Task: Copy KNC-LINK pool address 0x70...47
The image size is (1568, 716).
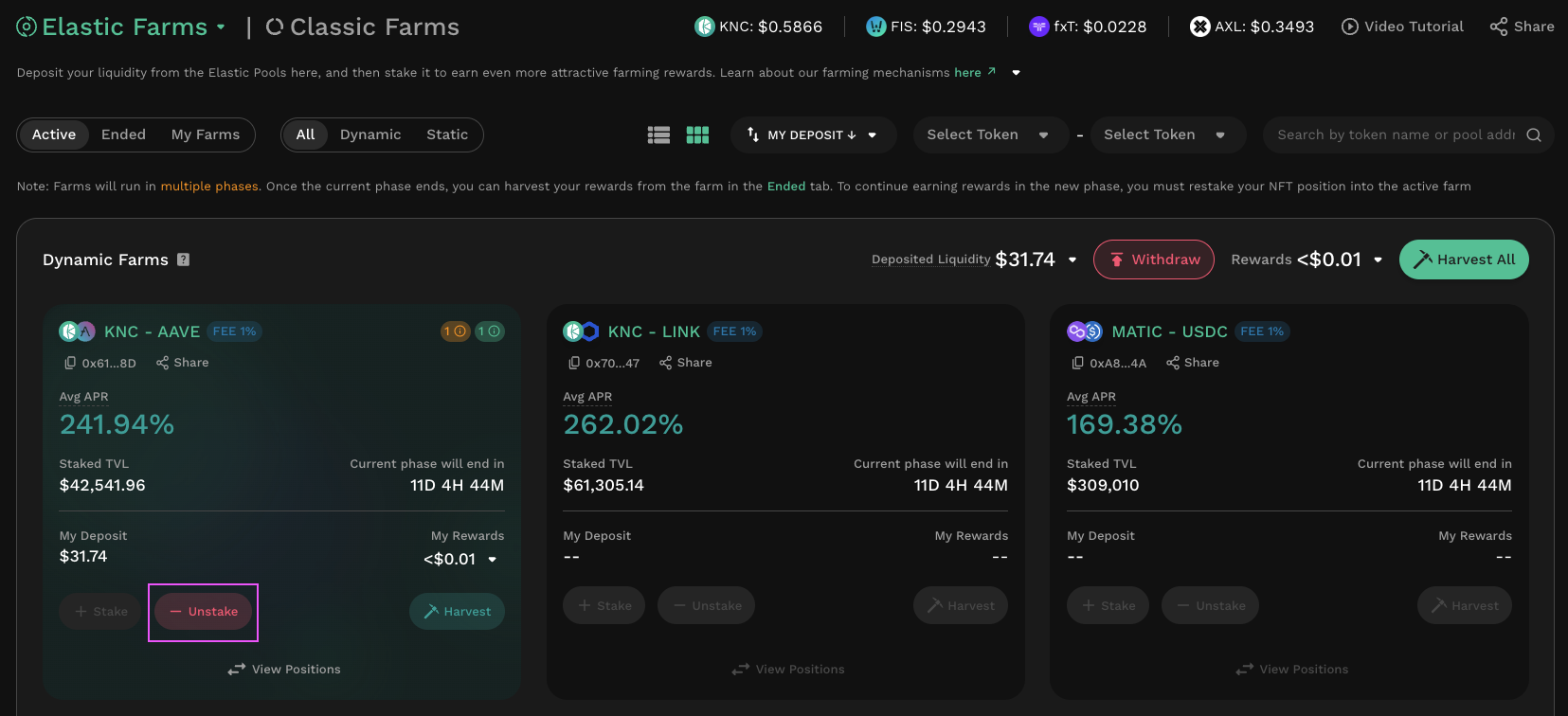Action: tap(574, 363)
